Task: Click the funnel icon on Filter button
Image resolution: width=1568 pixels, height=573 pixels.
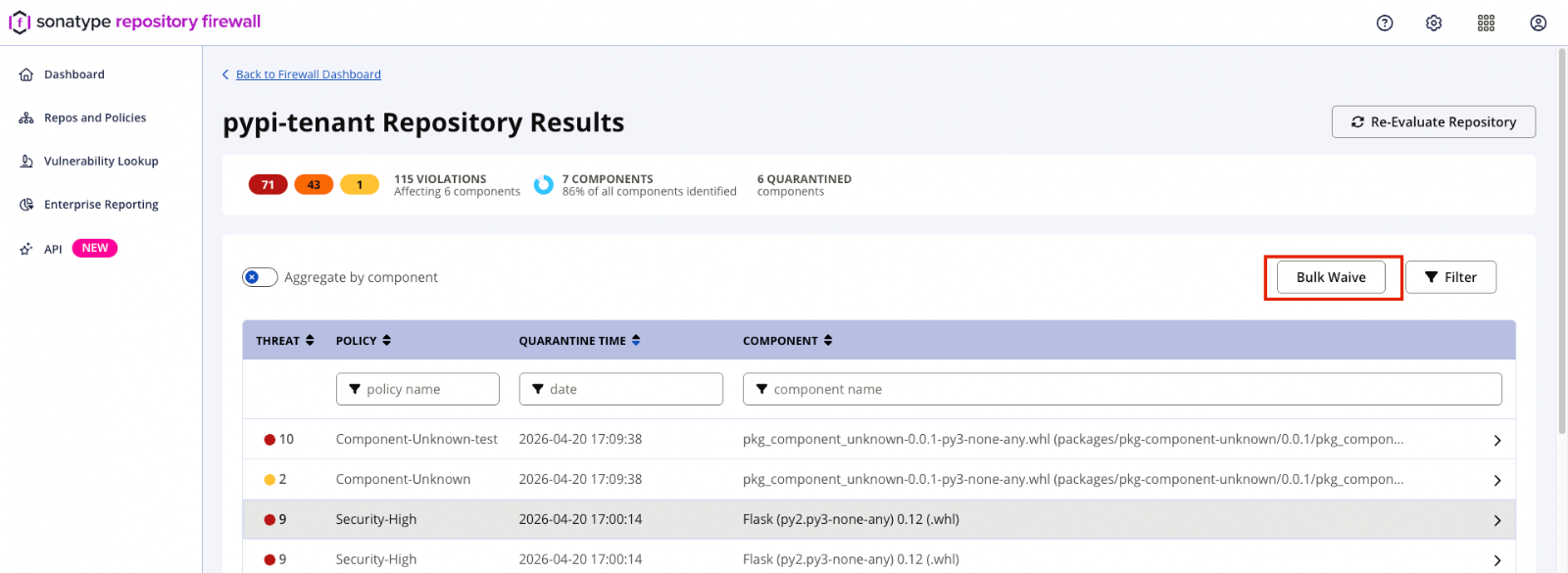Action: pos(1431,277)
